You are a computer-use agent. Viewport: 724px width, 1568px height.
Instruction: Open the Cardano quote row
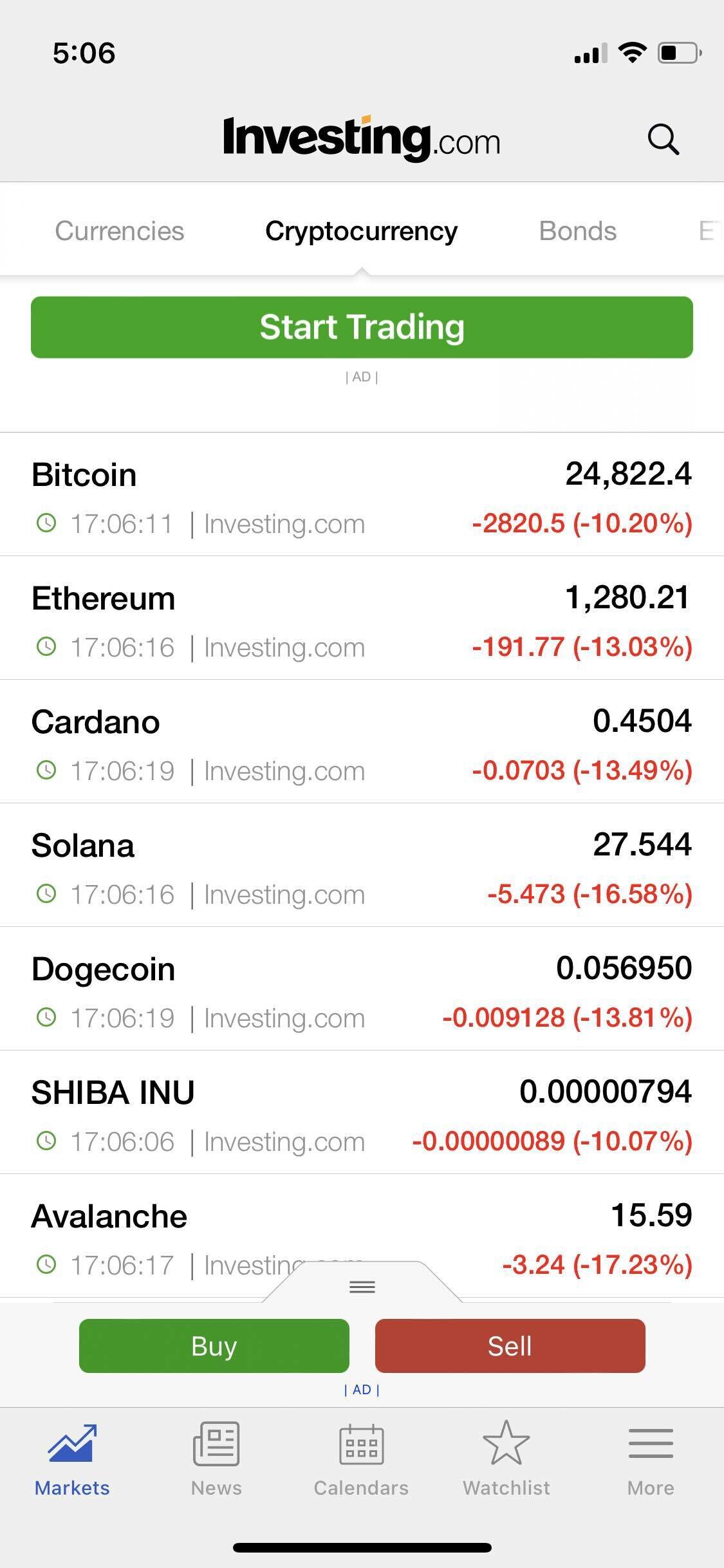(x=362, y=742)
